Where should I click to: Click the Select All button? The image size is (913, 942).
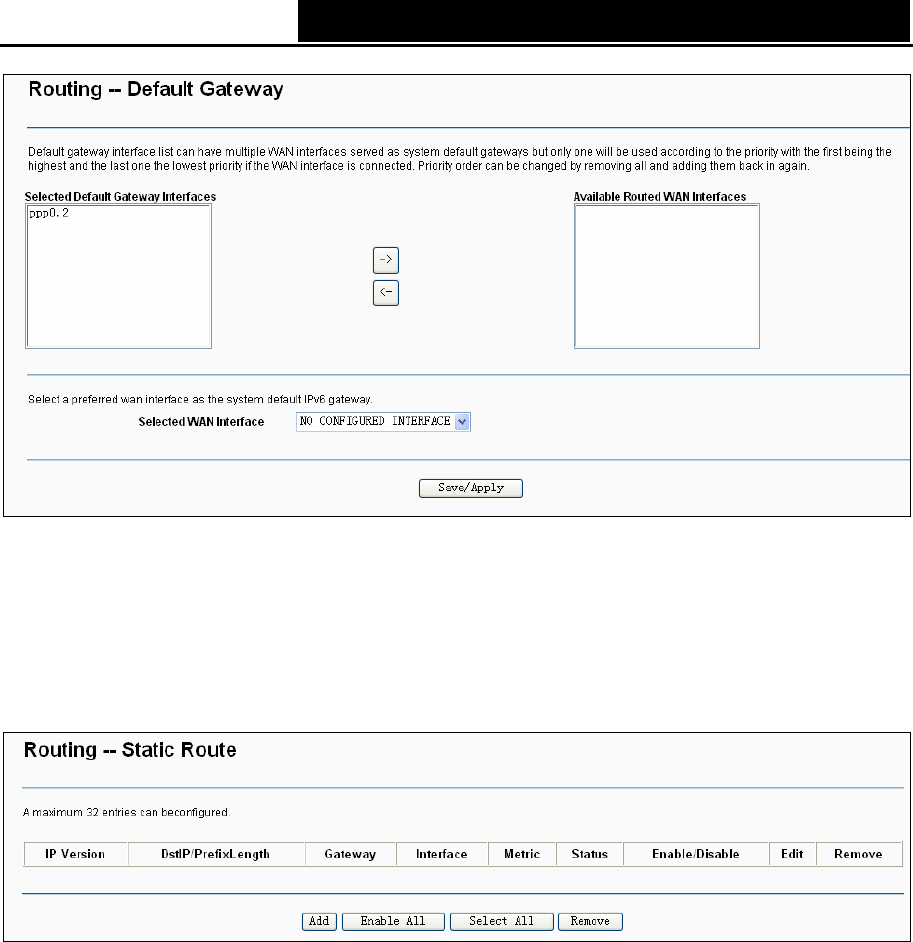click(x=502, y=921)
